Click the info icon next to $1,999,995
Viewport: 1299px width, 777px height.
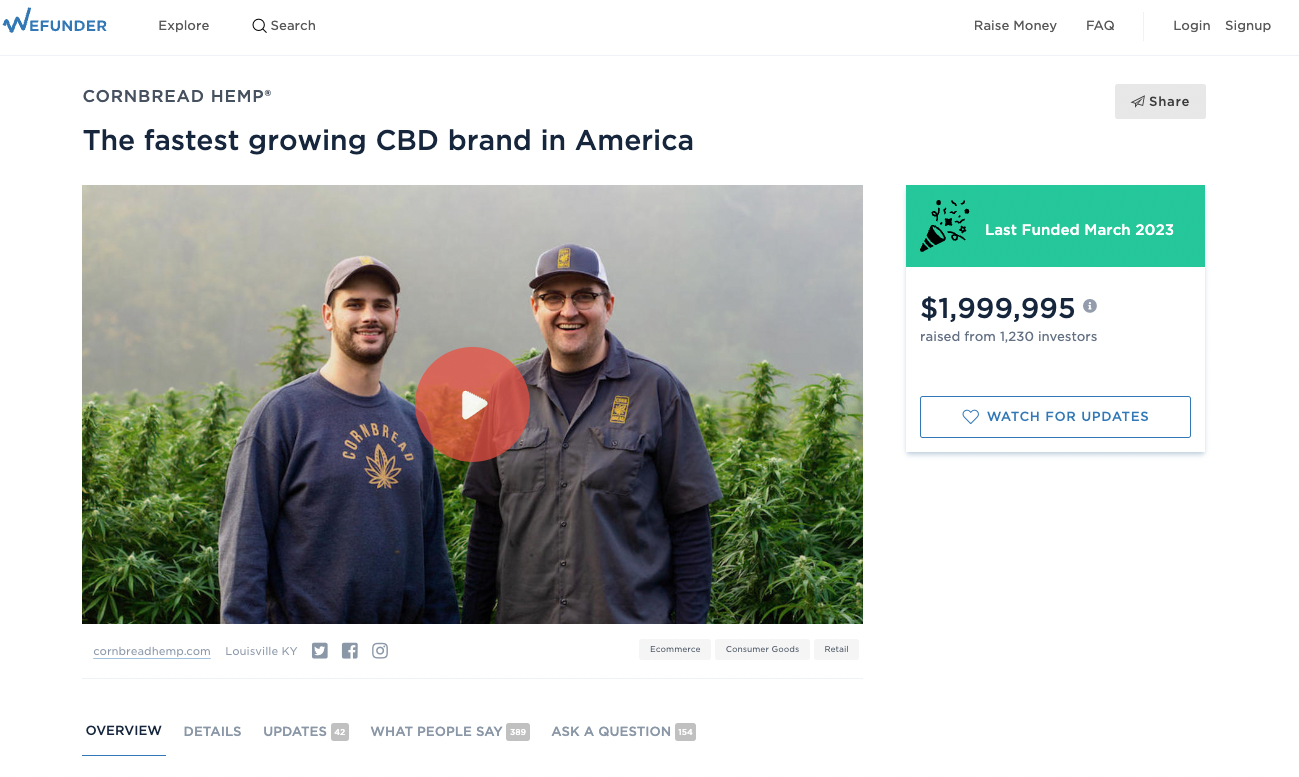click(x=1090, y=306)
